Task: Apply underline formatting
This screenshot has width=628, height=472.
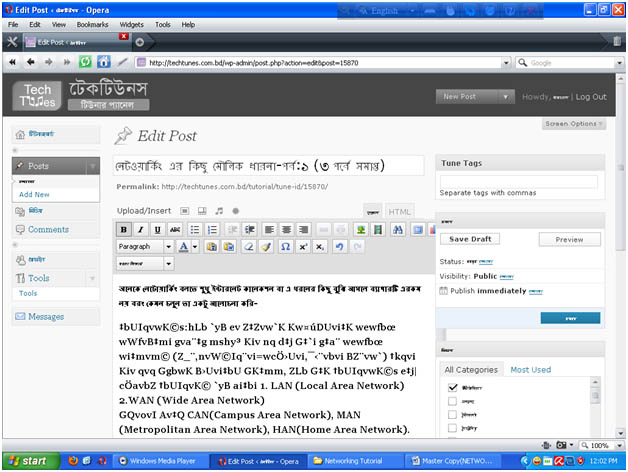Action: pos(157,230)
